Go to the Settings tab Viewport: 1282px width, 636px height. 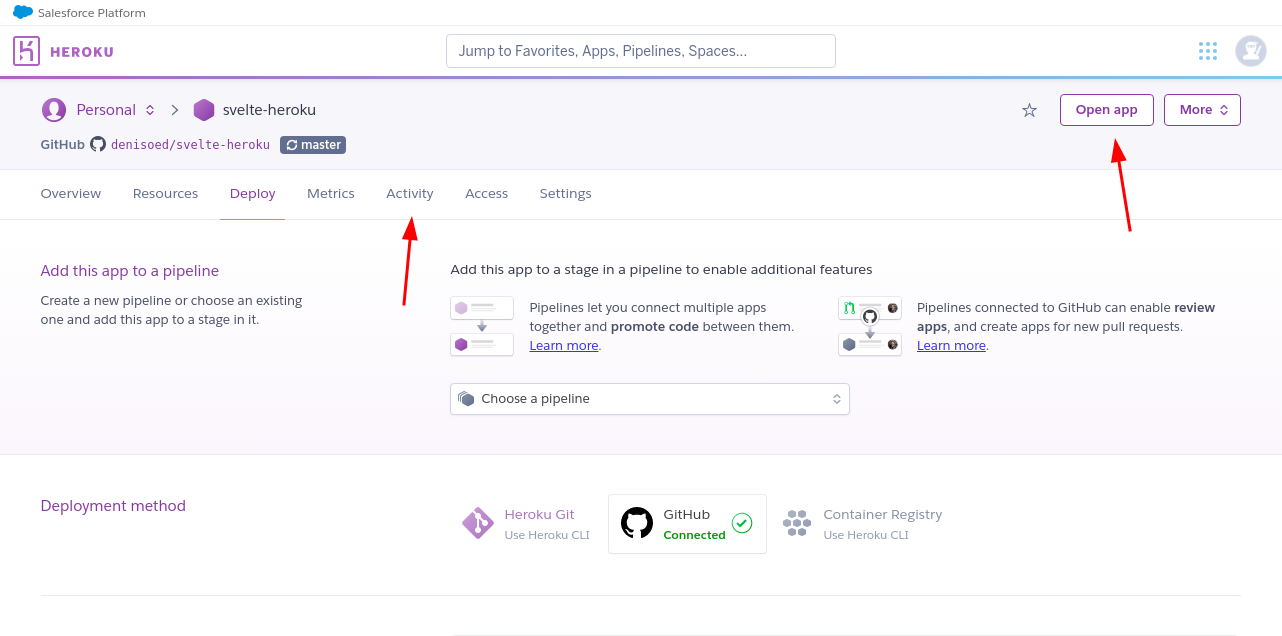565,194
